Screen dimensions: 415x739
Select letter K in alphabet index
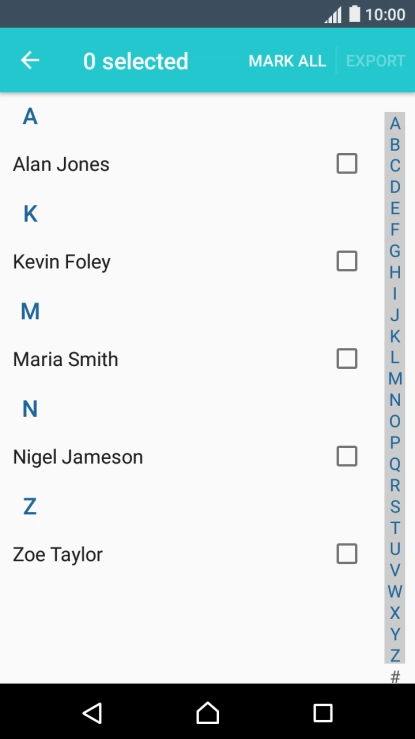pos(395,336)
